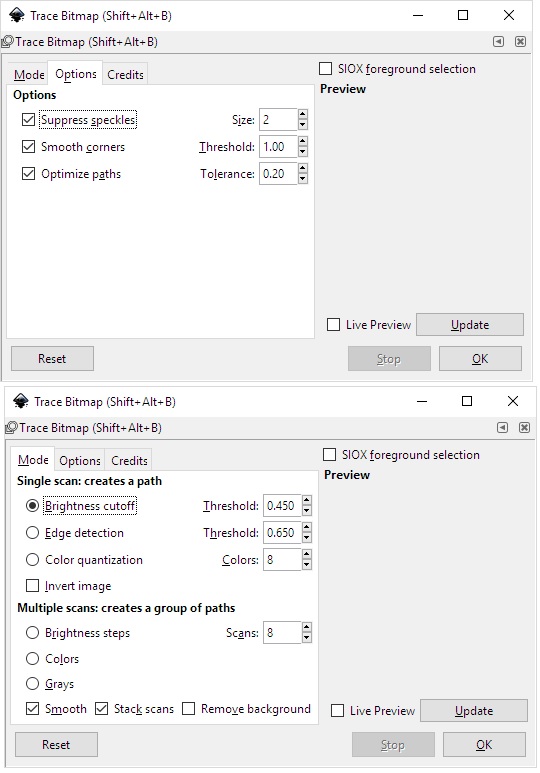
Task: Open Credits tab in top window
Action: 125,74
